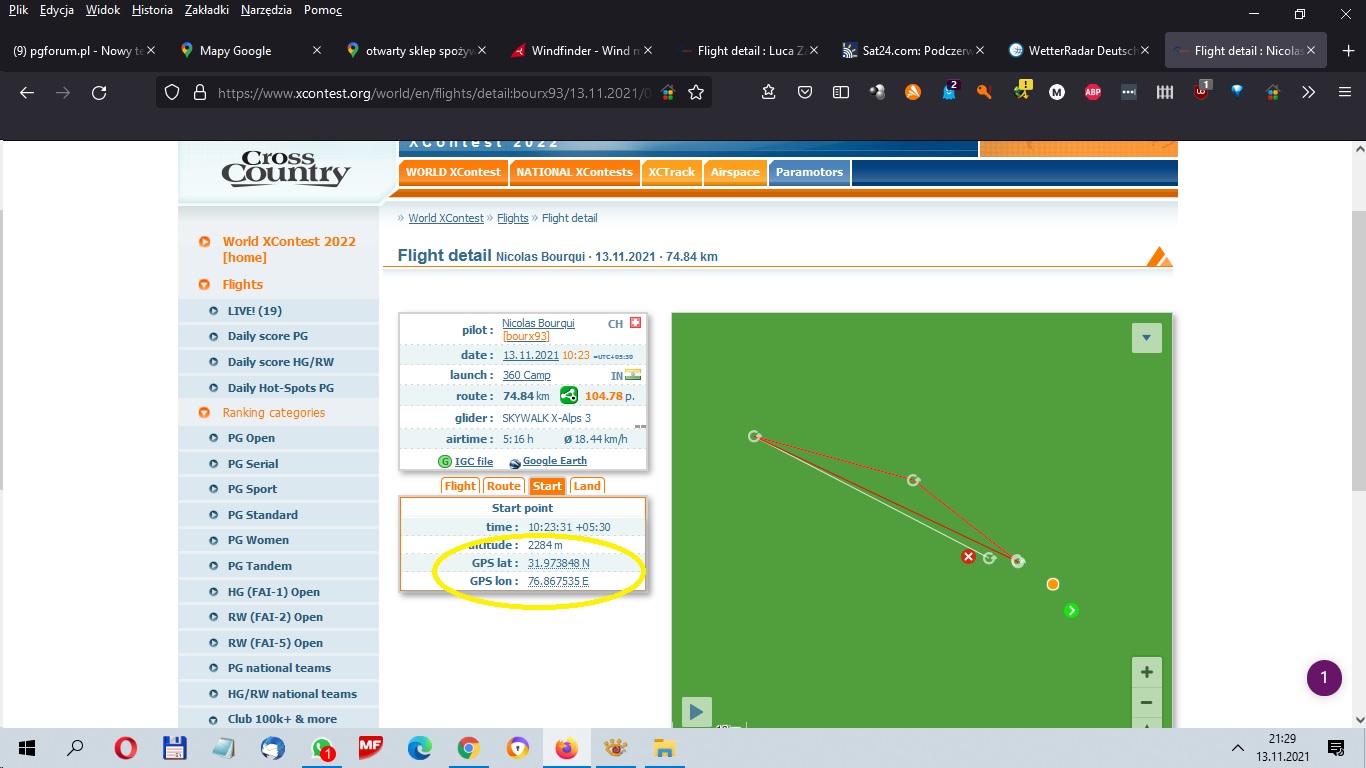Click the Cross Country logo
1366x768 pixels.
point(286,170)
